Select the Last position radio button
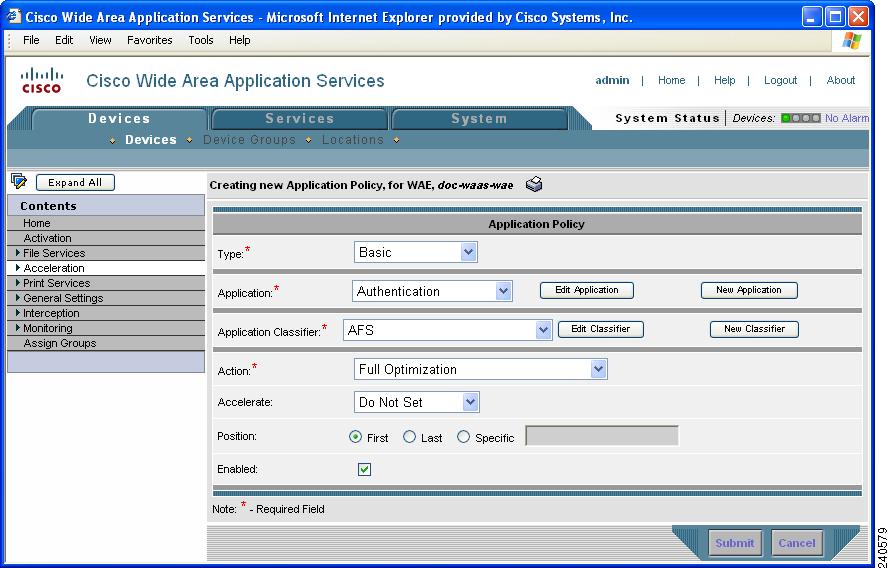Screen dimensions: 890x568 (x=409, y=436)
